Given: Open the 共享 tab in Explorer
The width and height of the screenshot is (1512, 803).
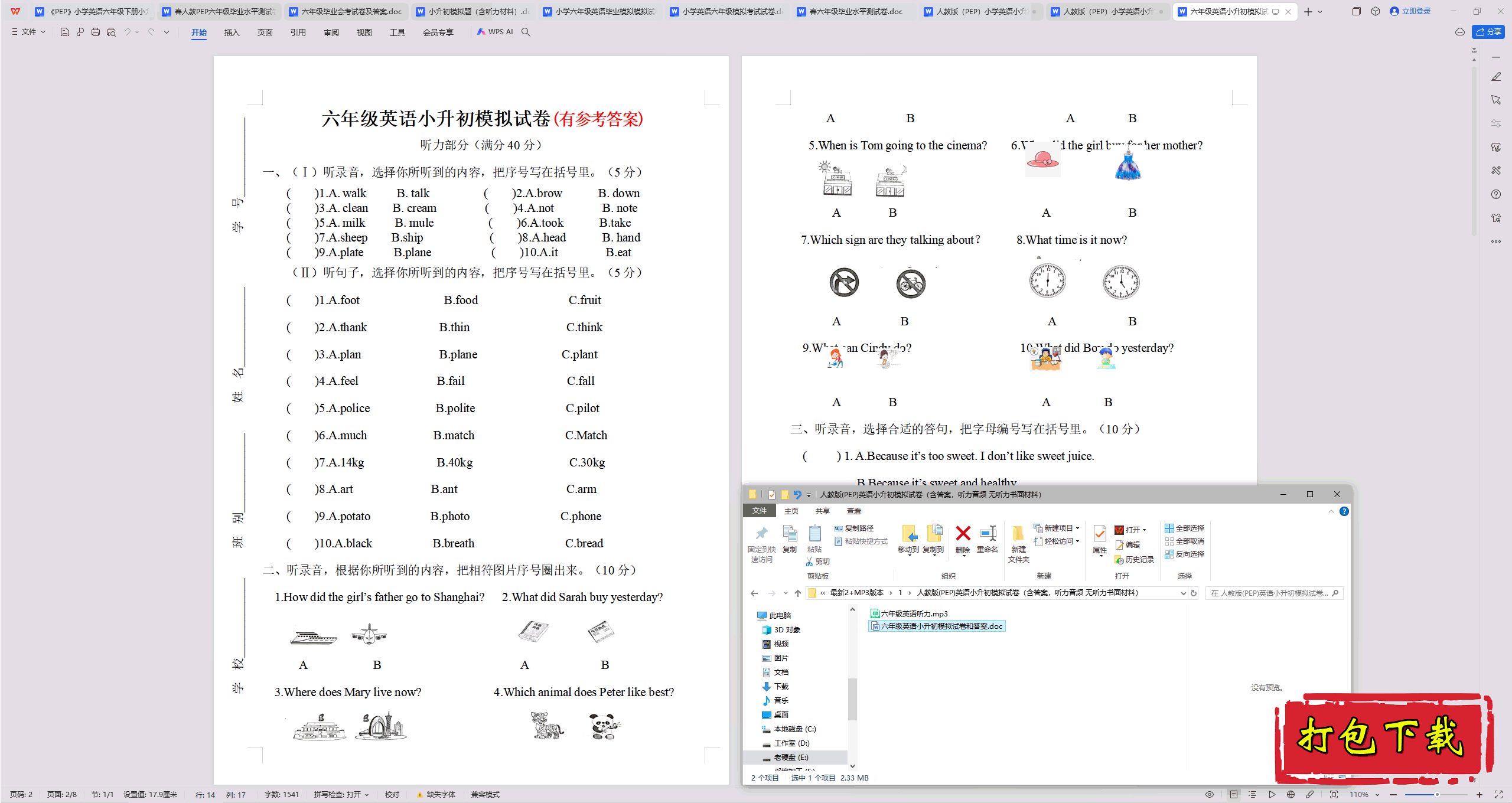Looking at the screenshot, I should [x=823, y=511].
